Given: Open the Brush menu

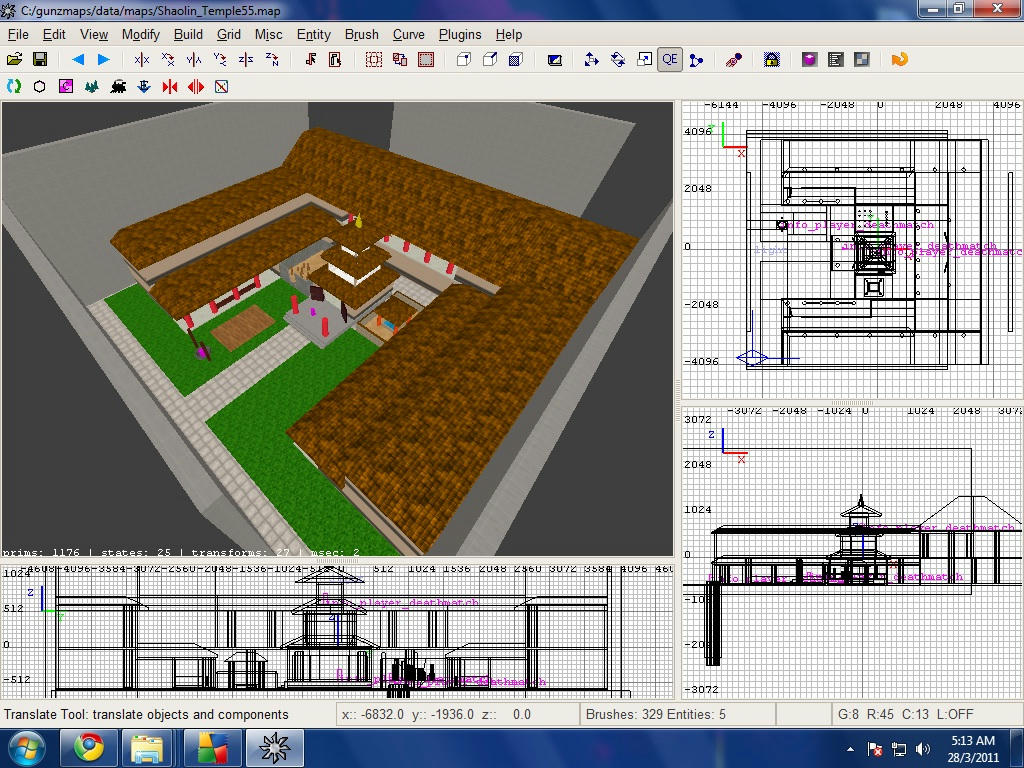Looking at the screenshot, I should tap(361, 34).
